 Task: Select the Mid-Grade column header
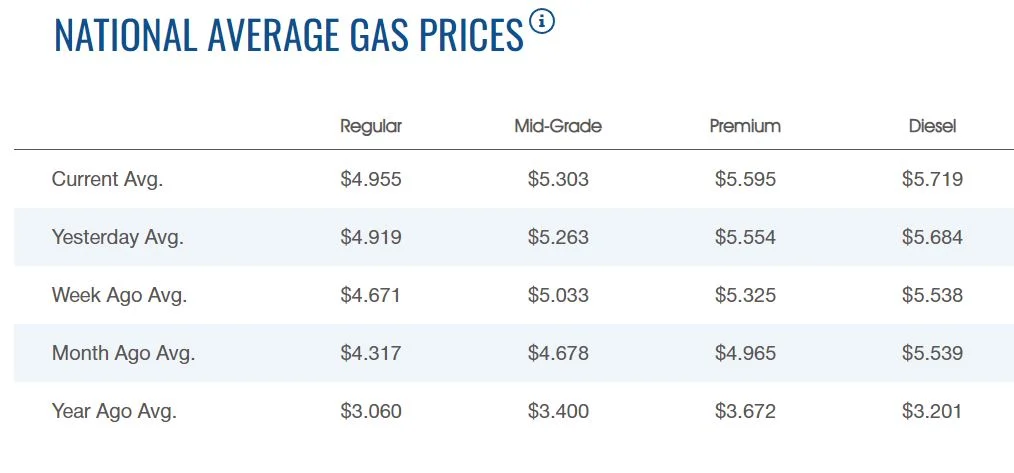[558, 126]
